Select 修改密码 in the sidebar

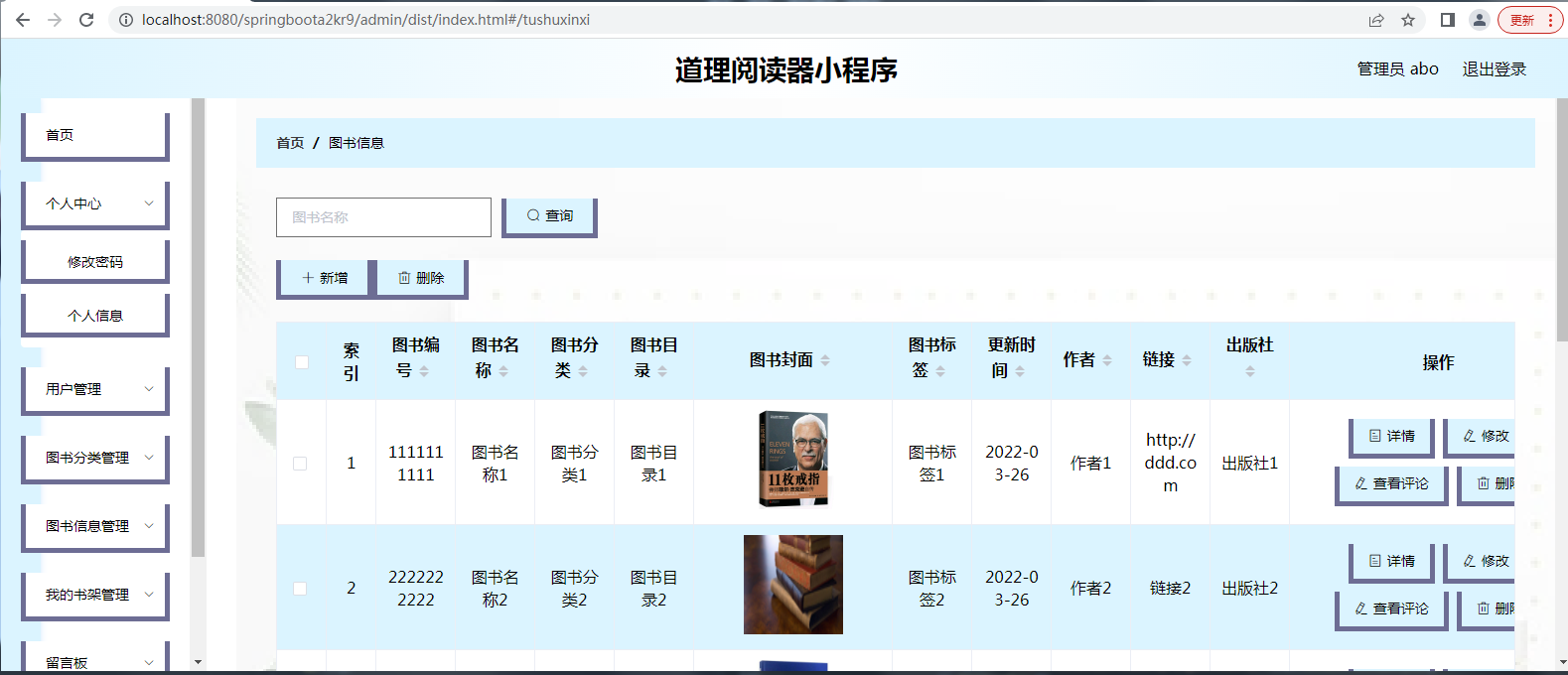coord(95,262)
